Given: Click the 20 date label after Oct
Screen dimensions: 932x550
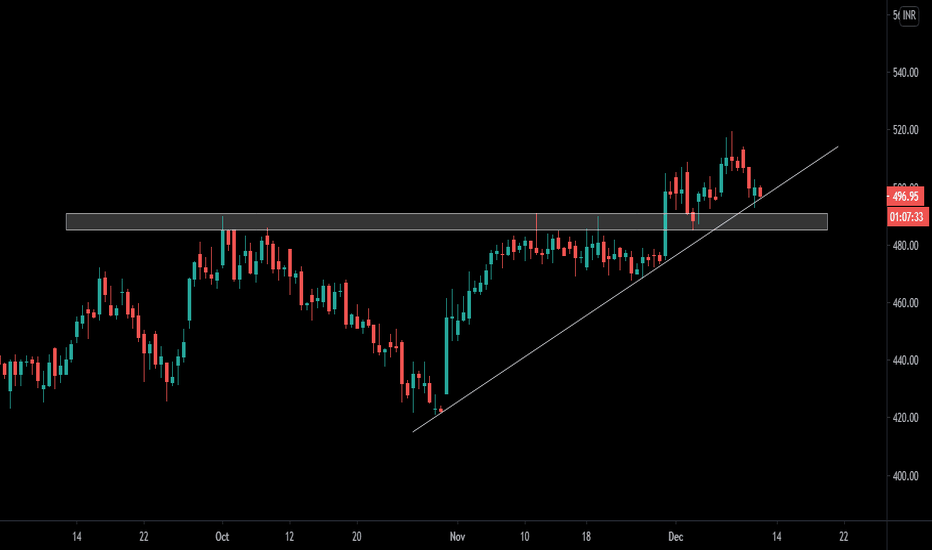Looking at the screenshot, I should pyautogui.click(x=357, y=537).
